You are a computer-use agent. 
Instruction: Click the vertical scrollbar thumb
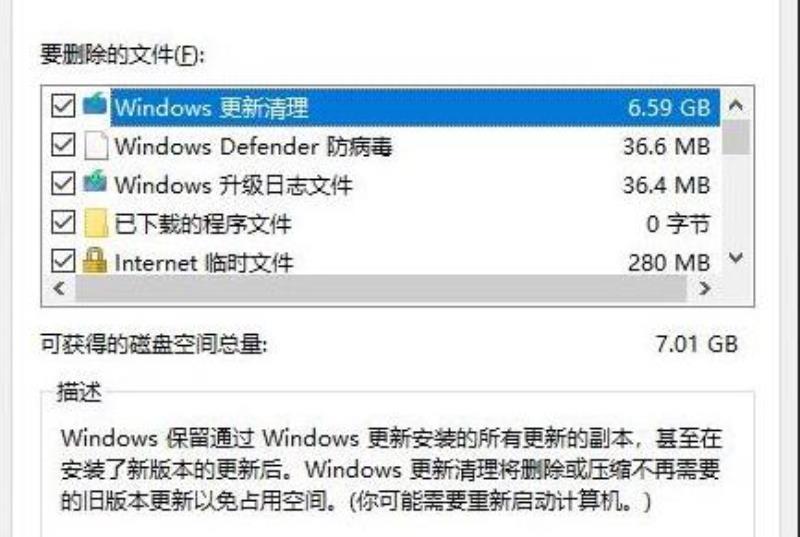point(736,137)
